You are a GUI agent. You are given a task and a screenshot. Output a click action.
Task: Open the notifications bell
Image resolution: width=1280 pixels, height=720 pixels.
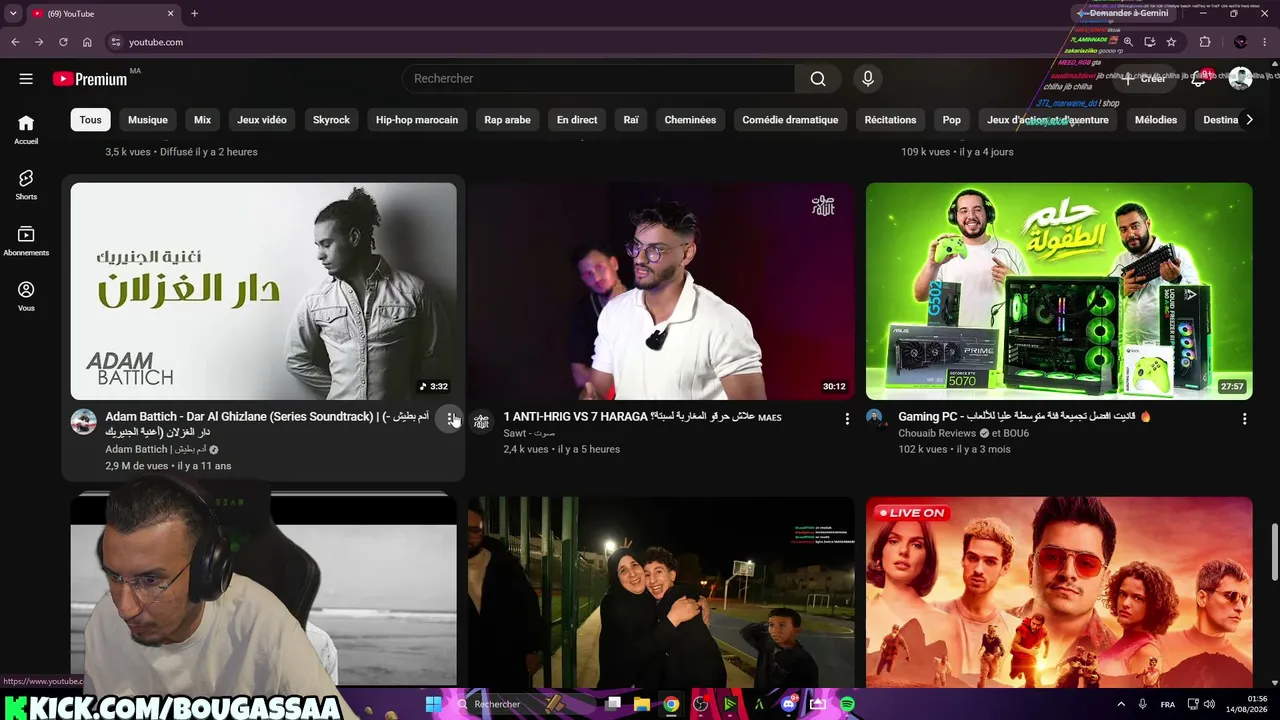1199,79
